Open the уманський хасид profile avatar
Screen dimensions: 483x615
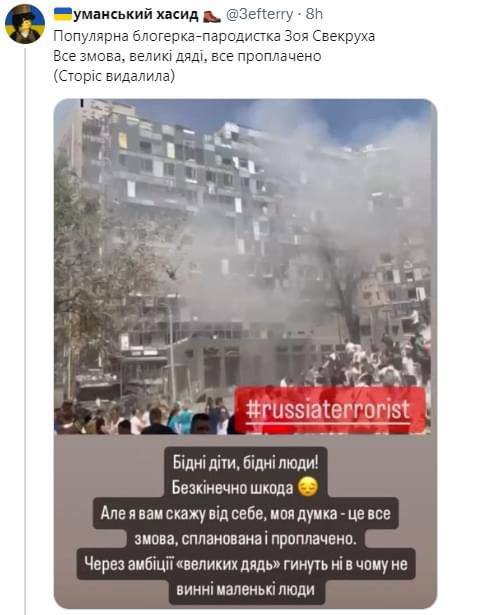[25, 24]
